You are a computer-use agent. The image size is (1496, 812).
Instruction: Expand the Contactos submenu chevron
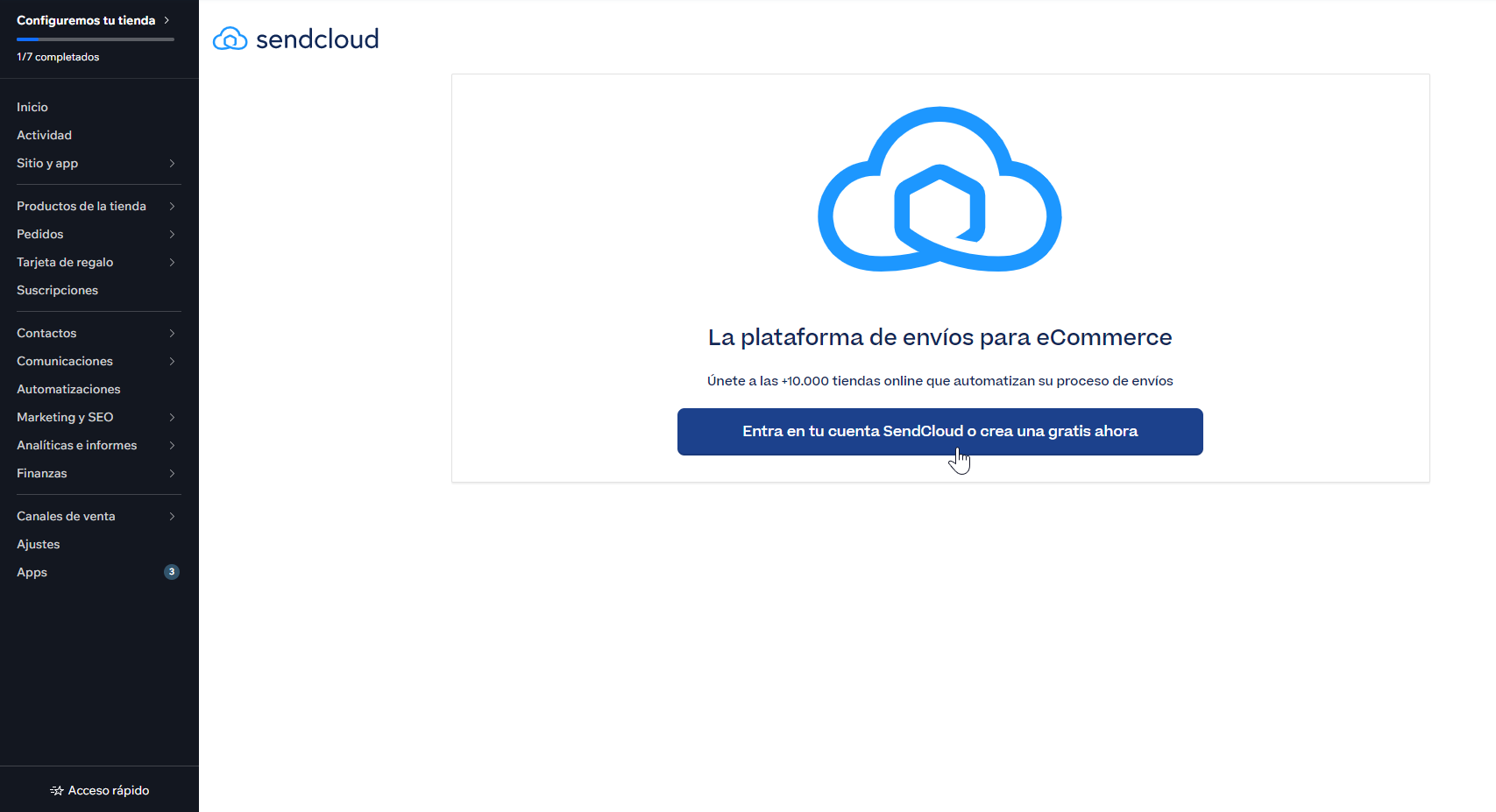tap(172, 334)
